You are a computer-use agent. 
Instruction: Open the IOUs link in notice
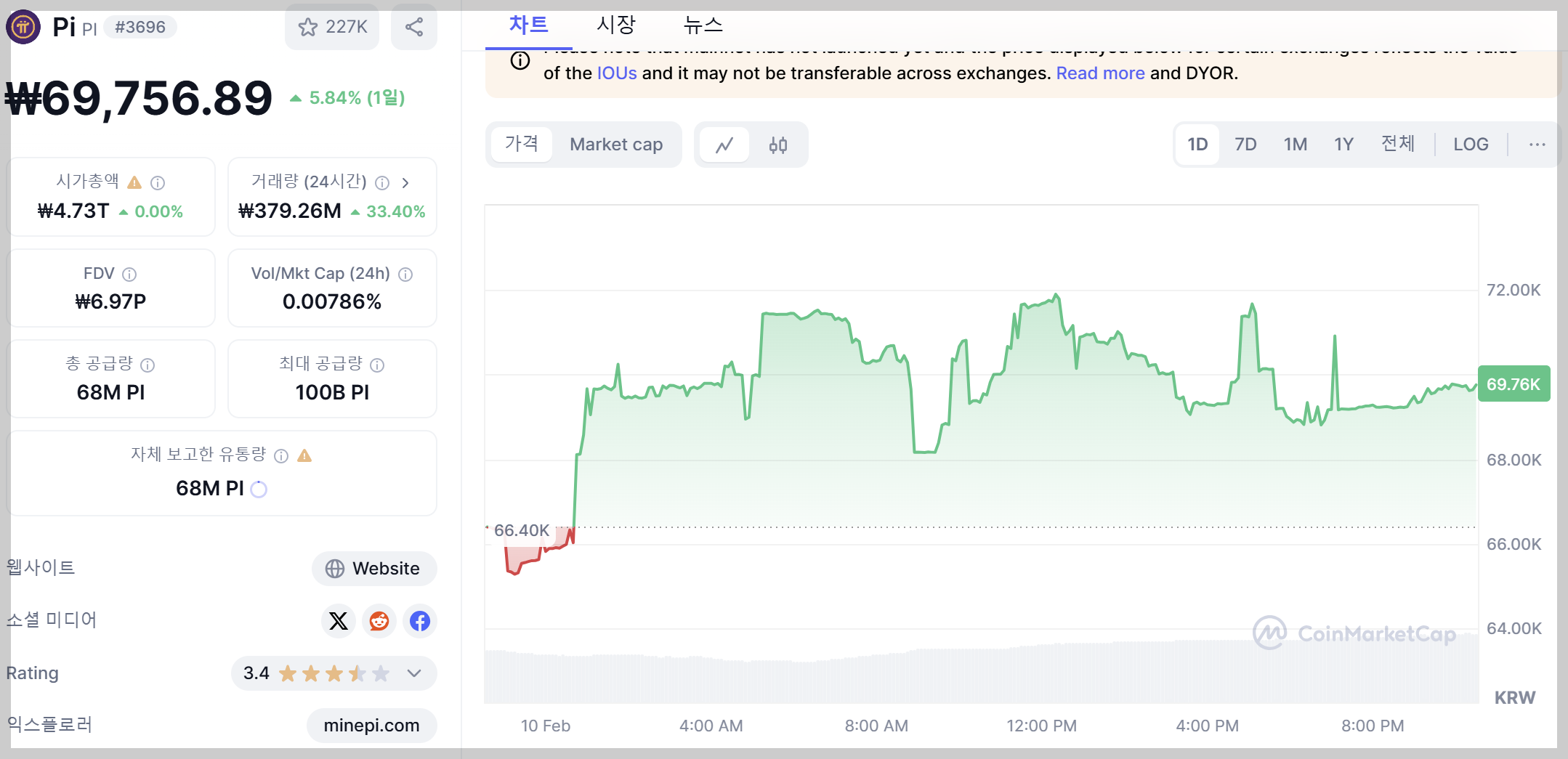617,73
